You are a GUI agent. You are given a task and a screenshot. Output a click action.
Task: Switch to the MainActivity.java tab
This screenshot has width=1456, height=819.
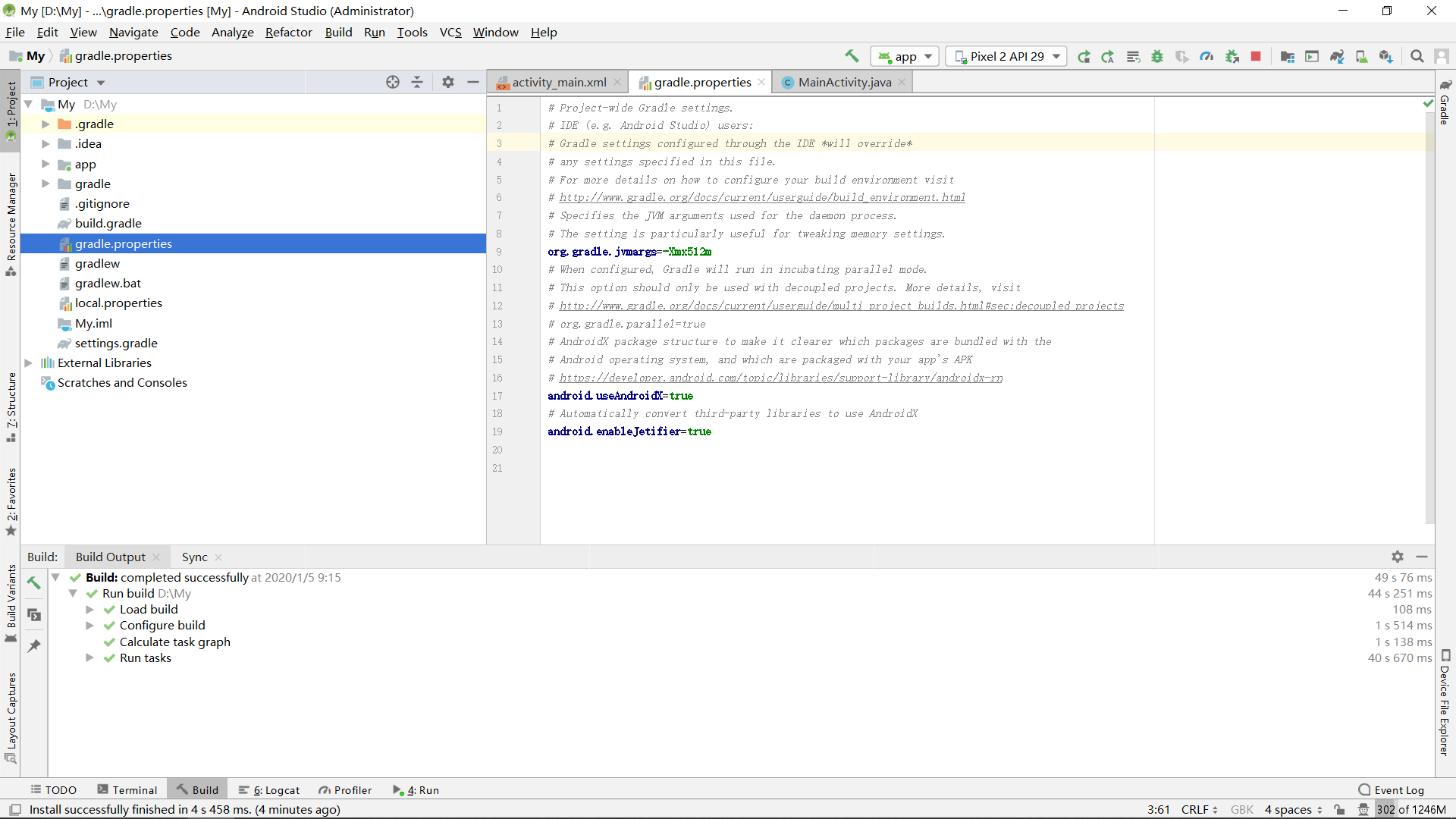click(x=844, y=82)
